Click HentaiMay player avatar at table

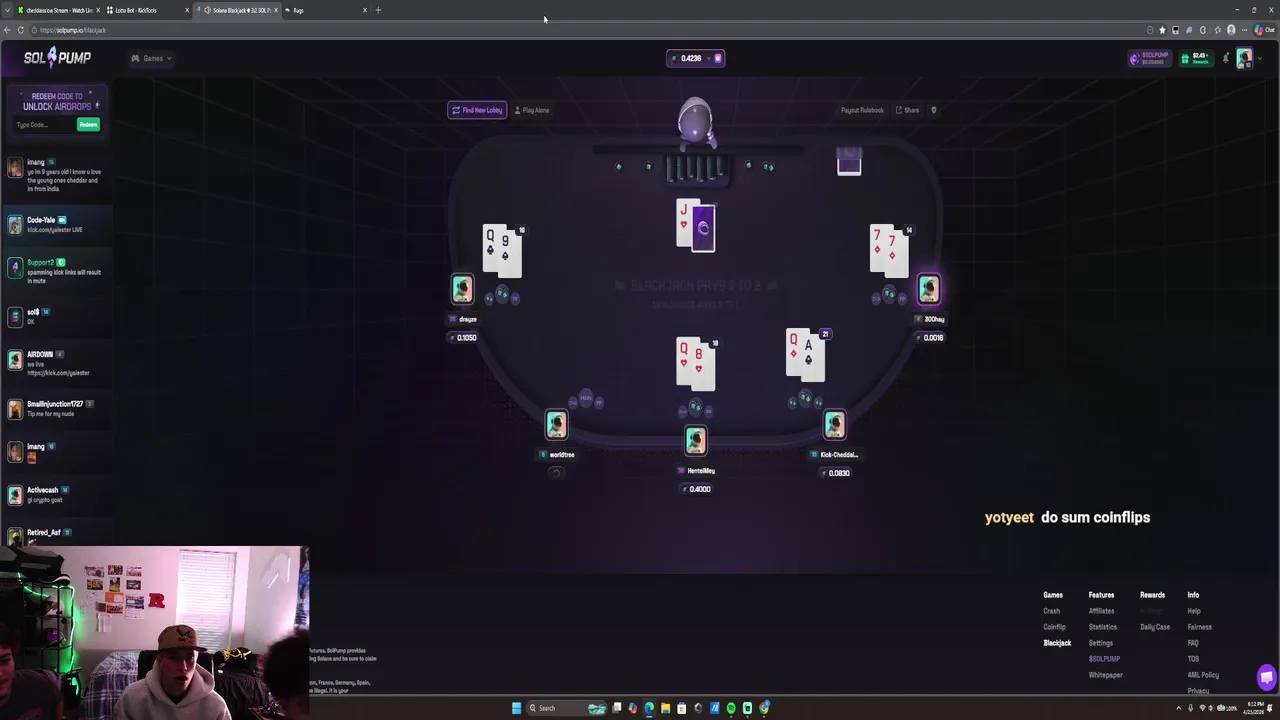point(695,440)
